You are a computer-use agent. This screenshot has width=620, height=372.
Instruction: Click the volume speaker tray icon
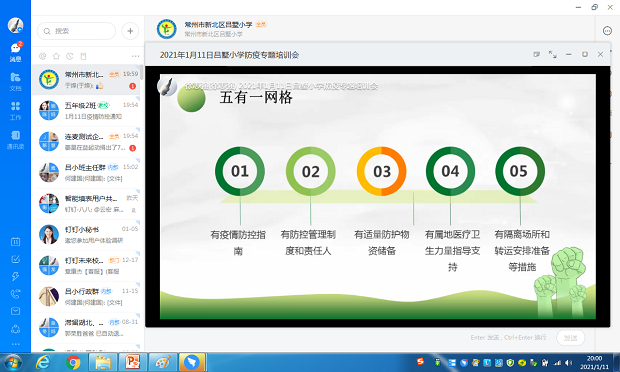[x=569, y=363]
